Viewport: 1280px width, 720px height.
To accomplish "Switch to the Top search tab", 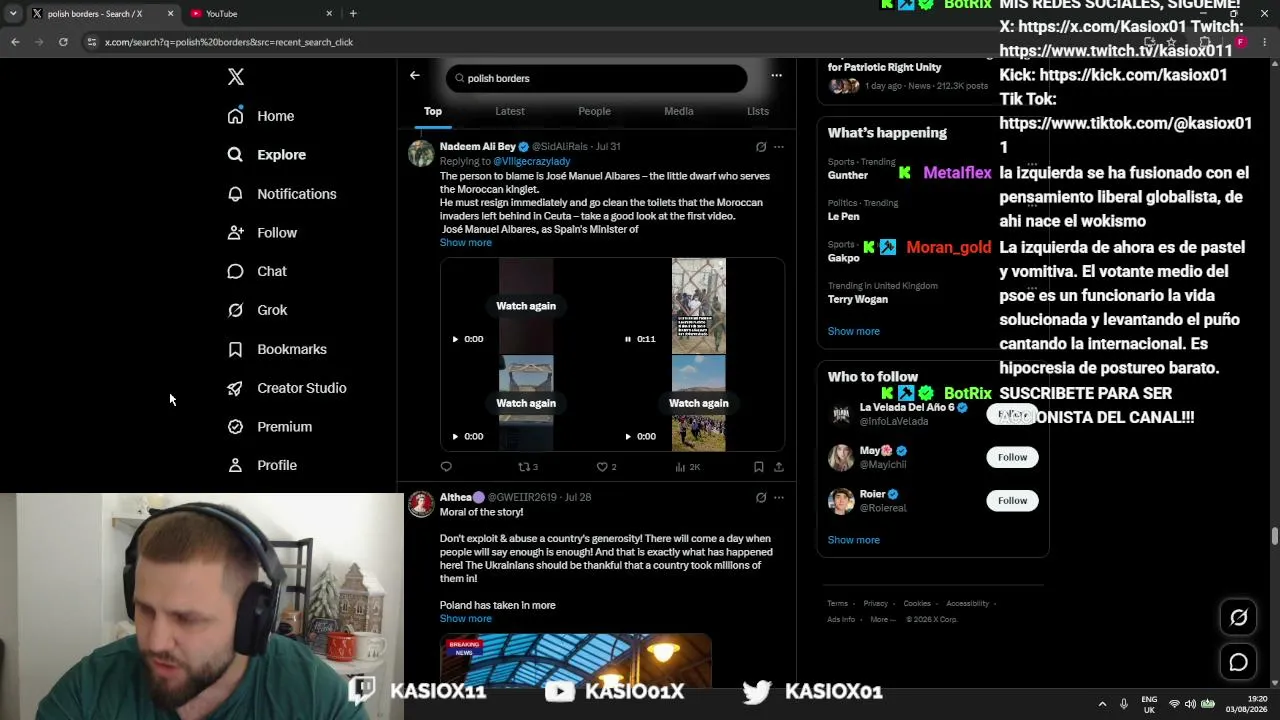I will coord(433,111).
